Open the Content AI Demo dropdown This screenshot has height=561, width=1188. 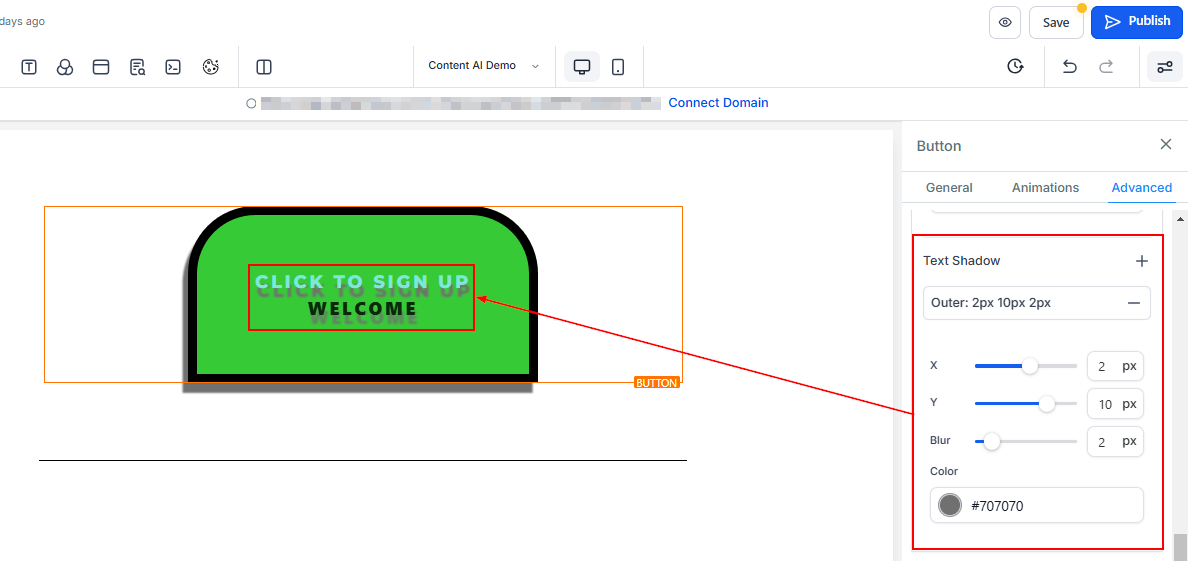click(x=483, y=66)
